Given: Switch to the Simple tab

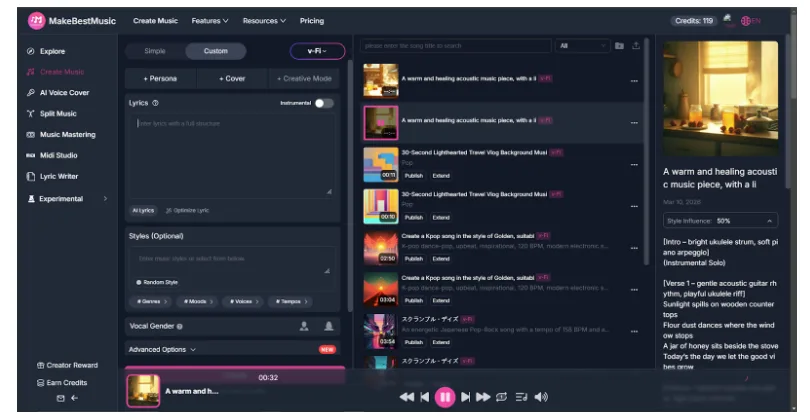Looking at the screenshot, I should (x=155, y=51).
